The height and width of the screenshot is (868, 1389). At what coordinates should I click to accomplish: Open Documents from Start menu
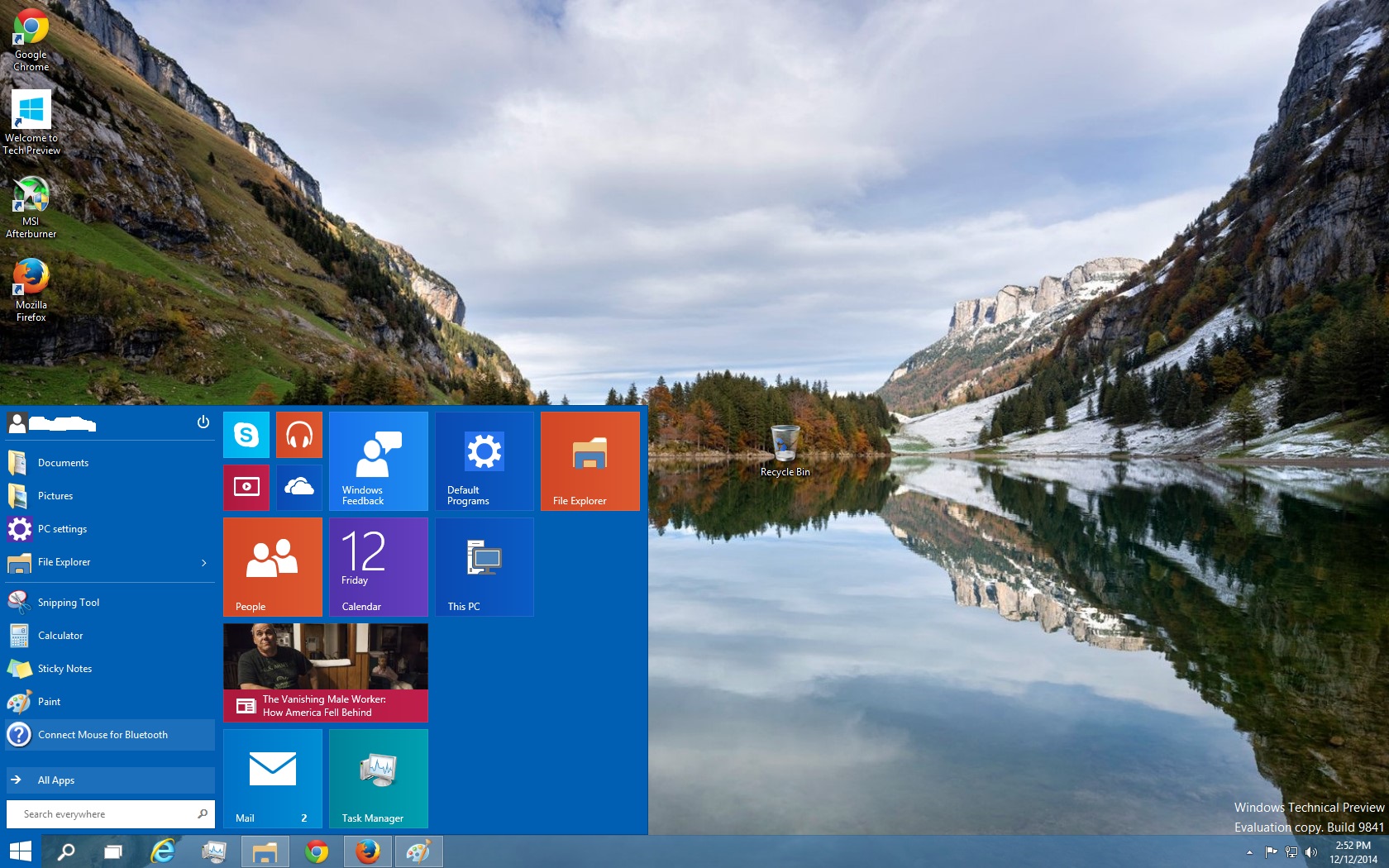point(63,463)
